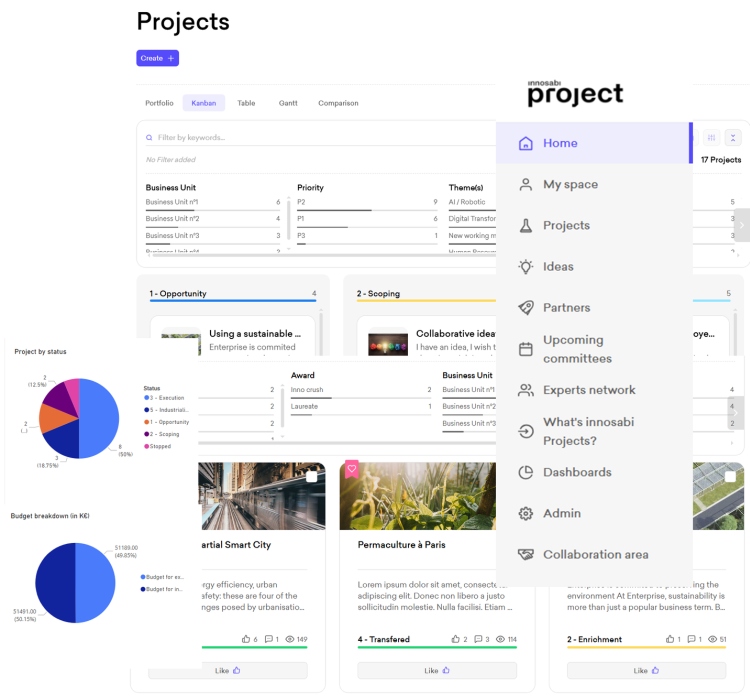Switch to the Comparison tab

338,103
